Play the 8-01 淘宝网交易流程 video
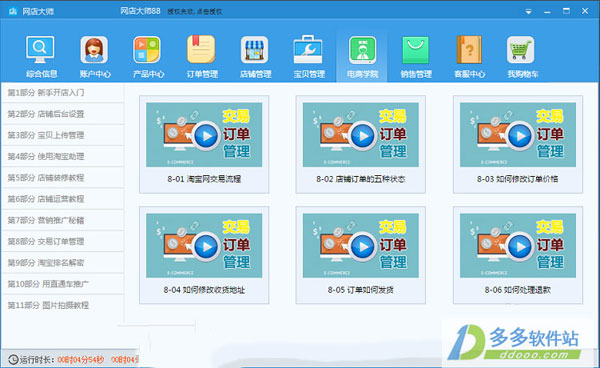The image size is (600, 368). [x=205, y=136]
